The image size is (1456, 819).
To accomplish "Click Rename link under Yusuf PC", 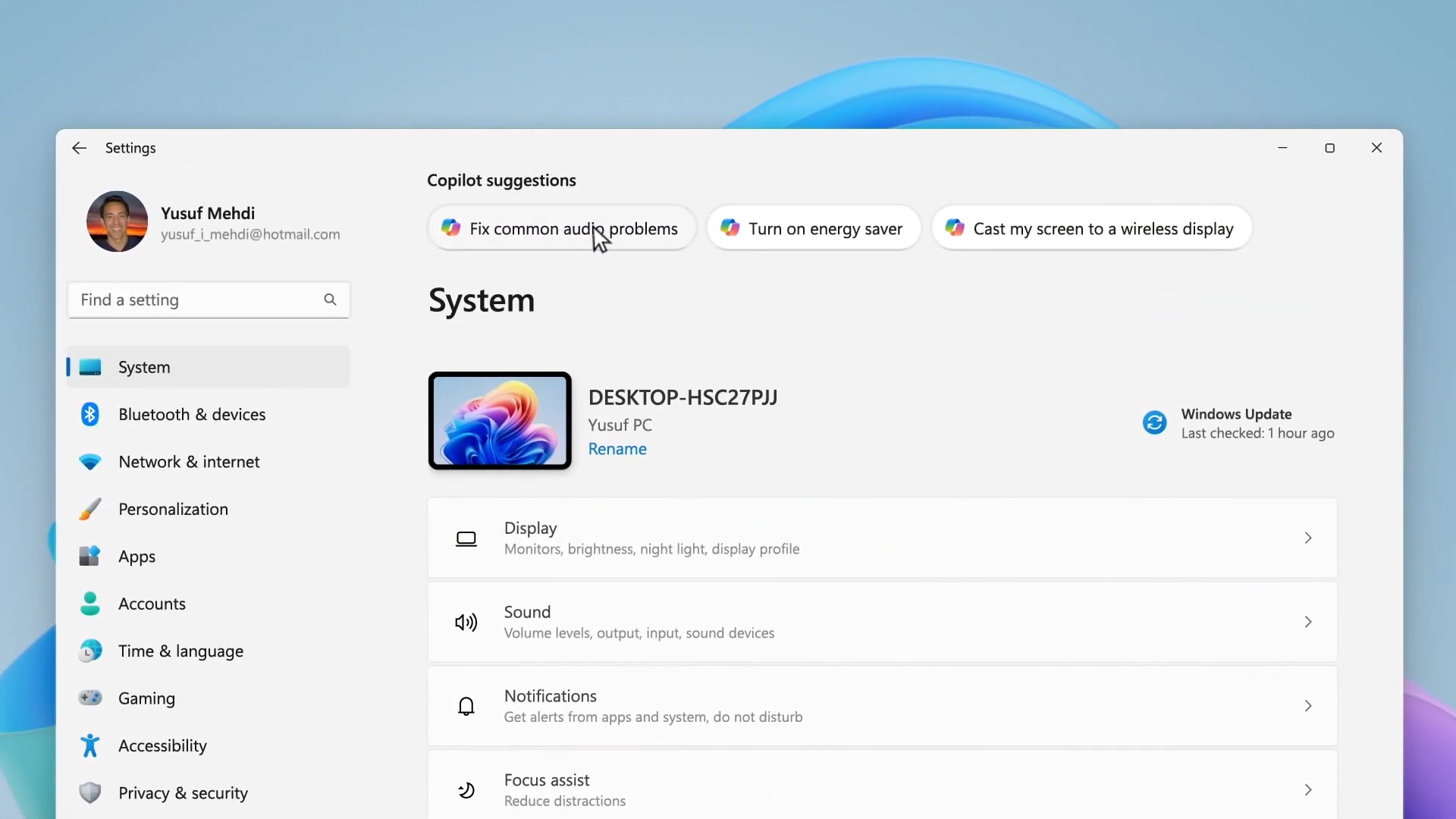I will tap(617, 449).
